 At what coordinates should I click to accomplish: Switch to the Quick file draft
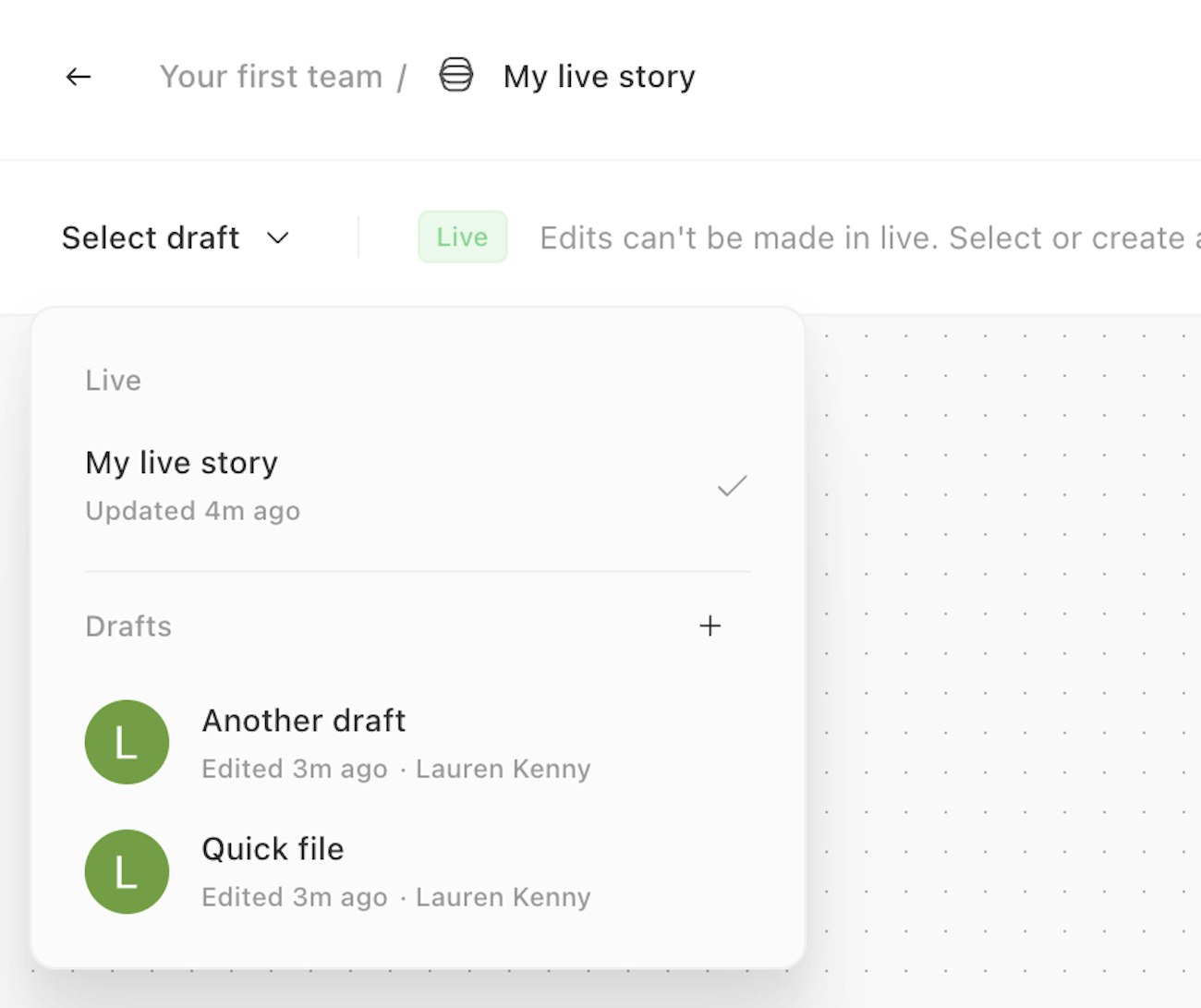[273, 849]
